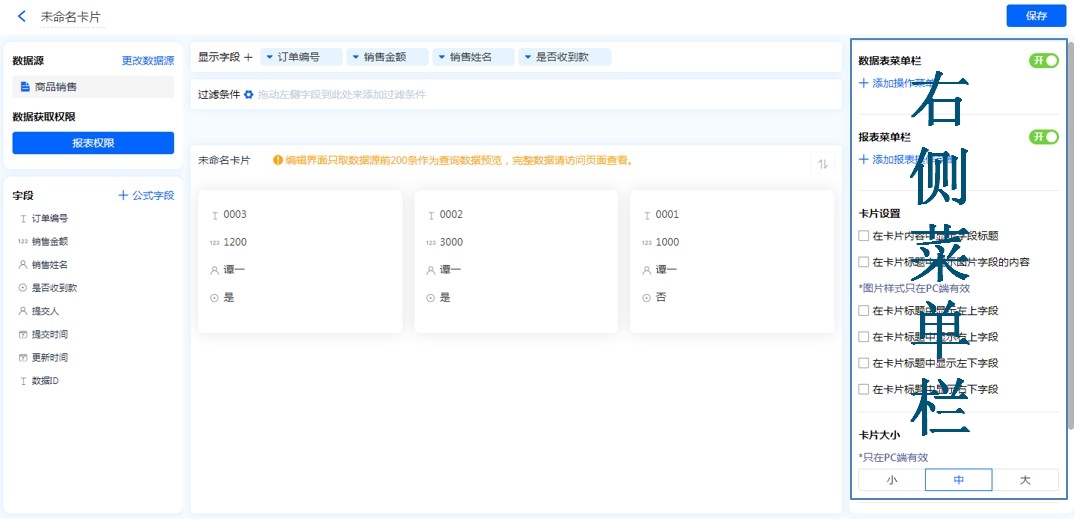The image size is (1075, 519).
Task: Click the 保存 button
Action: (x=1036, y=16)
